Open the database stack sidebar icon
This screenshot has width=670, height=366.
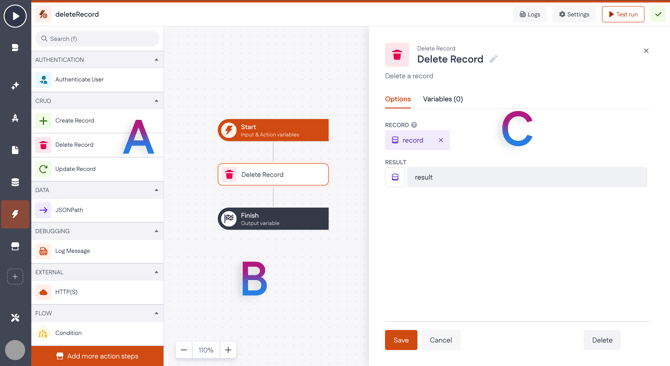pyautogui.click(x=15, y=182)
